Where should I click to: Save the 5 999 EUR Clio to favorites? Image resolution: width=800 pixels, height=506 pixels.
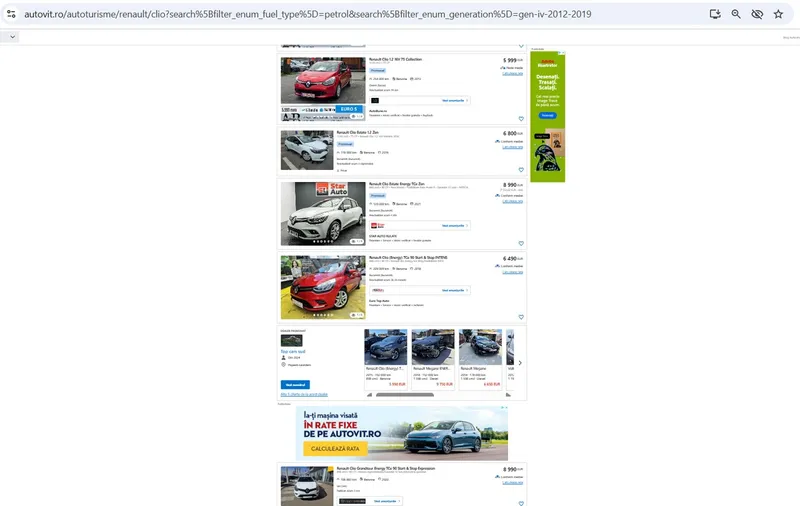click(521, 118)
